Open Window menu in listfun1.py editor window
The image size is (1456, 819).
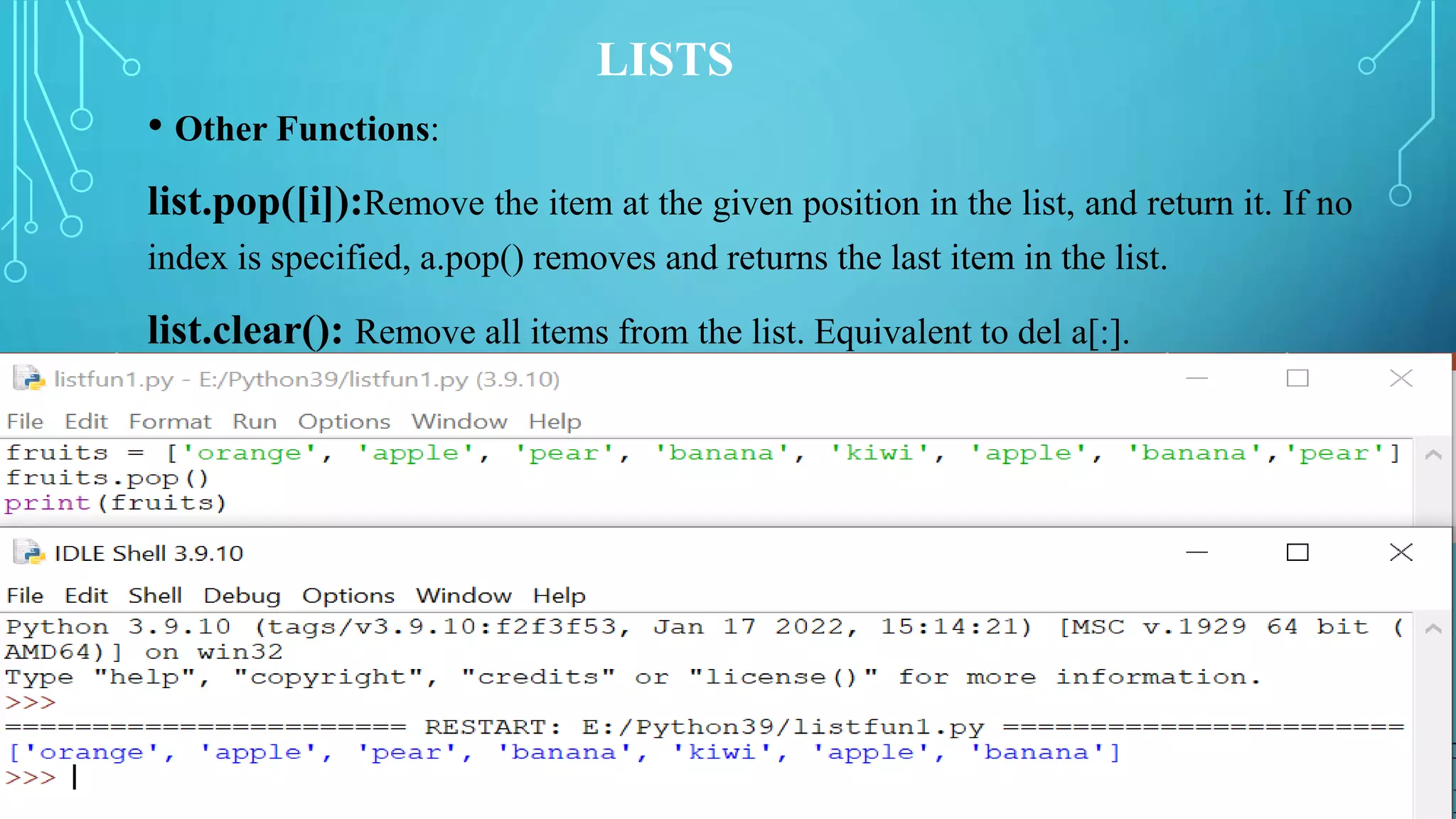coord(459,422)
